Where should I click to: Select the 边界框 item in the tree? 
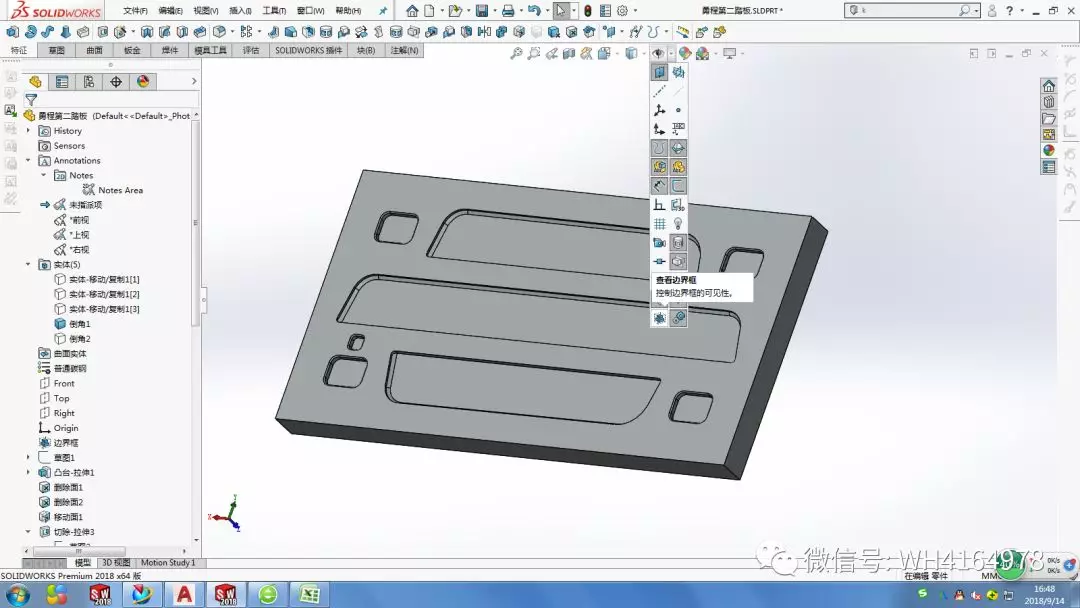point(66,443)
